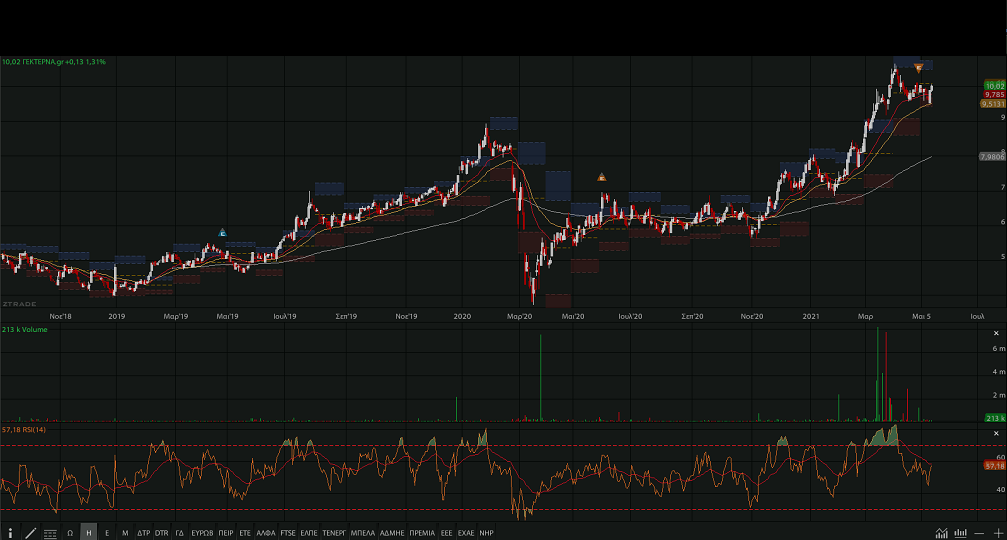Screen dimensions: 1007x540
Task: Click the info icon in bottom toolbar
Action: click(x=10, y=533)
